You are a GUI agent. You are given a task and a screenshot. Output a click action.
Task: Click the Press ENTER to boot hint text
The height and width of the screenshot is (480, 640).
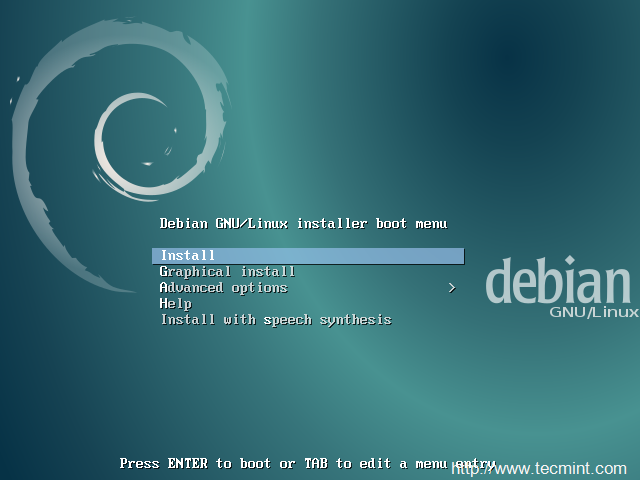pyautogui.click(x=307, y=464)
